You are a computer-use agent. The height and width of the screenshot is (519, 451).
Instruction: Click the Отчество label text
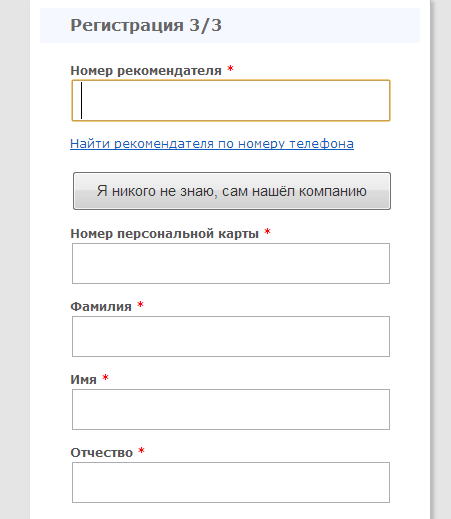tap(102, 453)
